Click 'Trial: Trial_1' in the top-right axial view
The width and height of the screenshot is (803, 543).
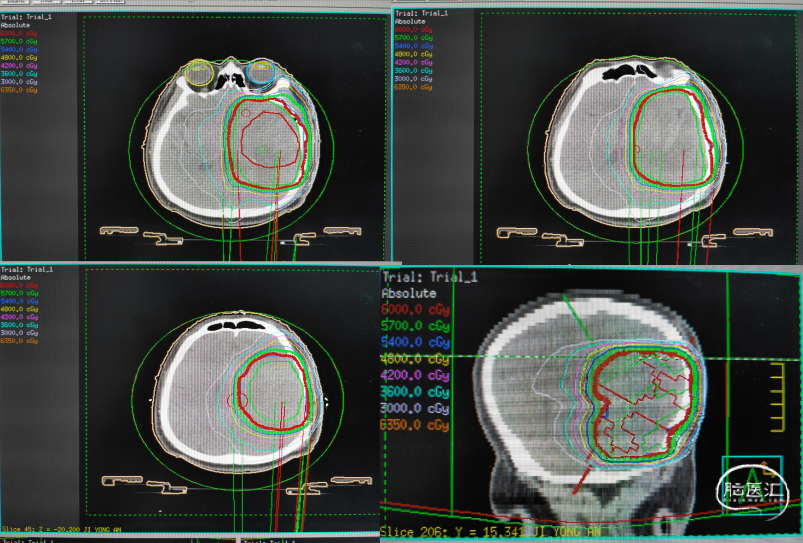point(421,13)
